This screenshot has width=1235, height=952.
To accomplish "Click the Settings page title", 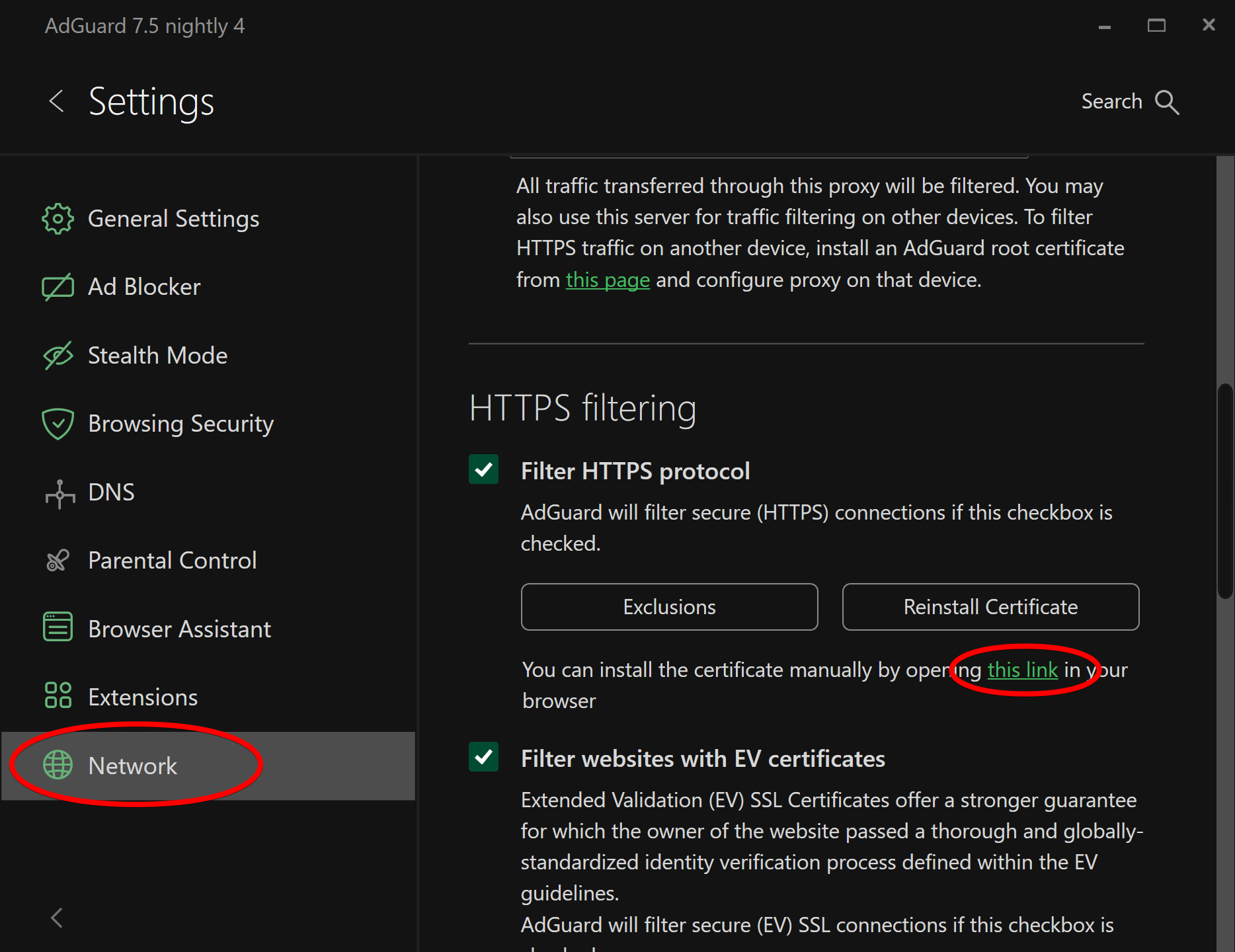I will pos(151,102).
